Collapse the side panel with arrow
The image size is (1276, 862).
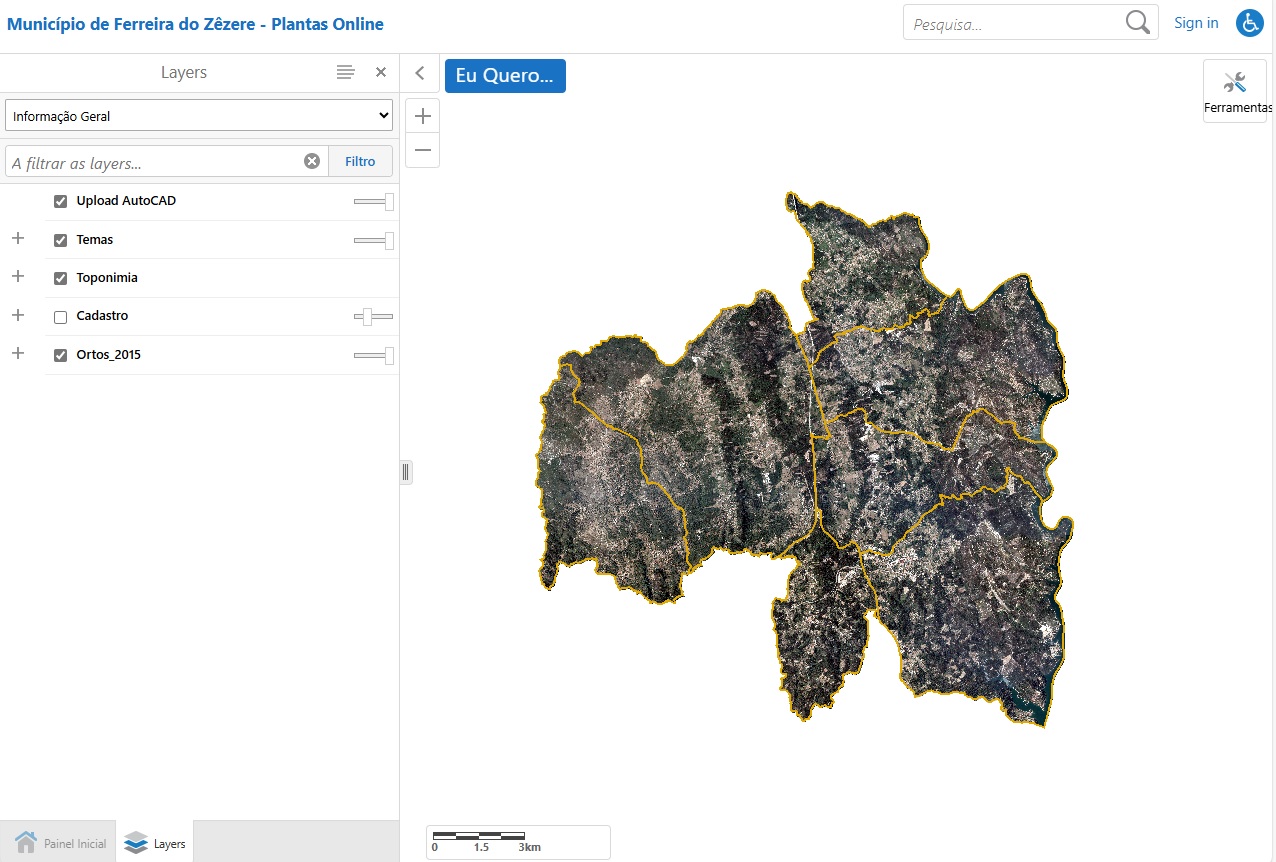click(x=420, y=73)
